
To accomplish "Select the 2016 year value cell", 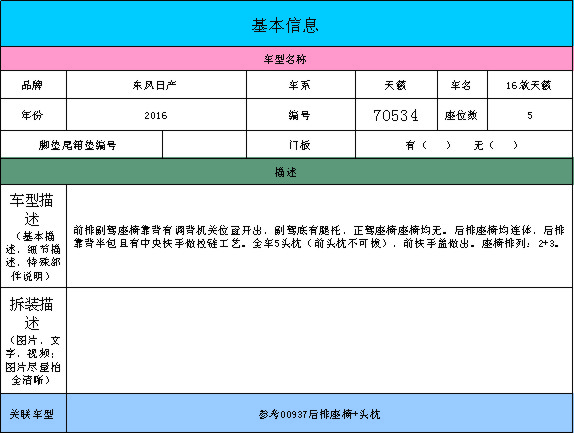I will [156, 115].
